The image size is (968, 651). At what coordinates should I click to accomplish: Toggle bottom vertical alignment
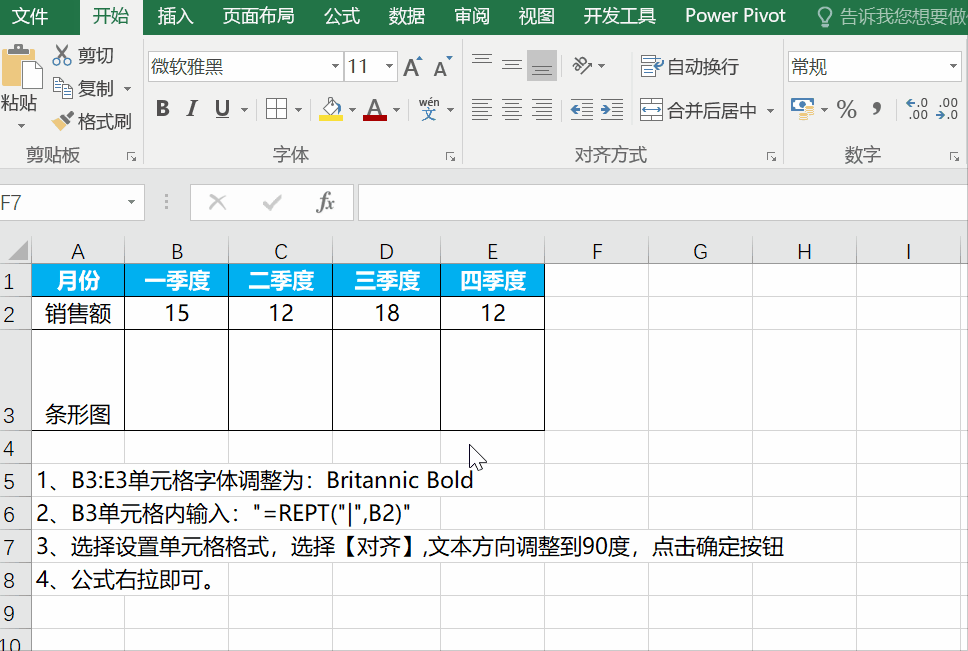[541, 65]
